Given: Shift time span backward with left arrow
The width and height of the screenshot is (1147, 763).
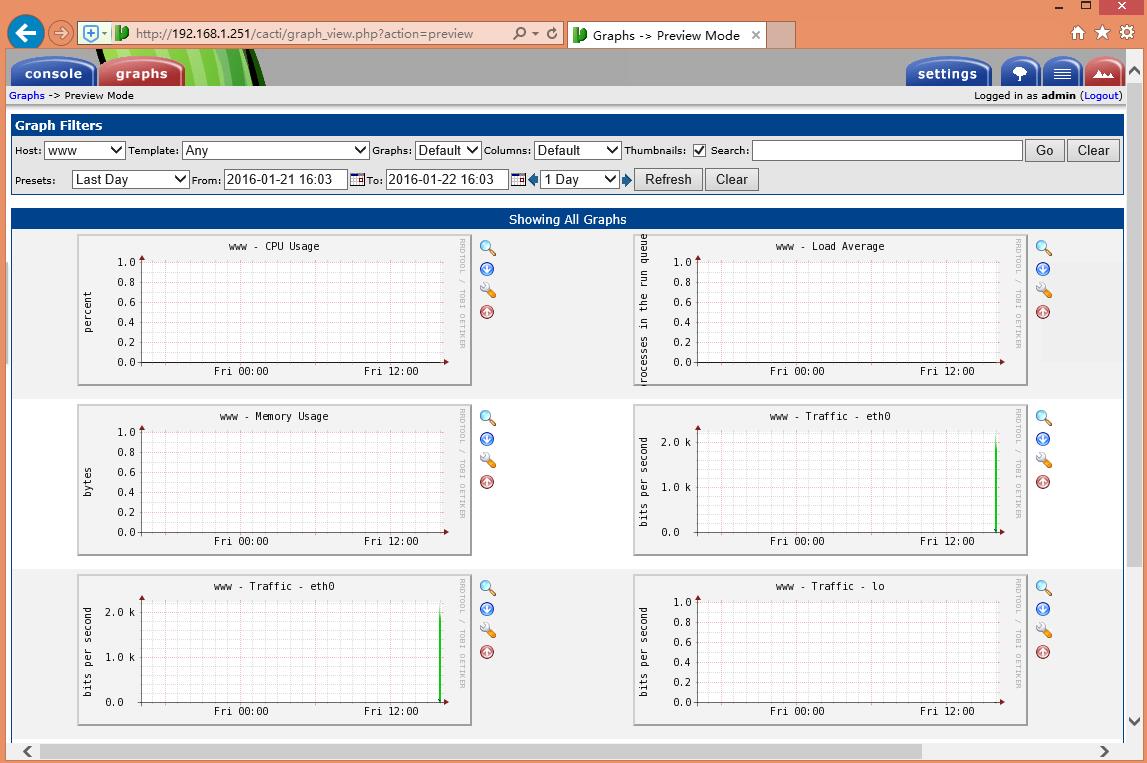Looking at the screenshot, I should 533,179.
